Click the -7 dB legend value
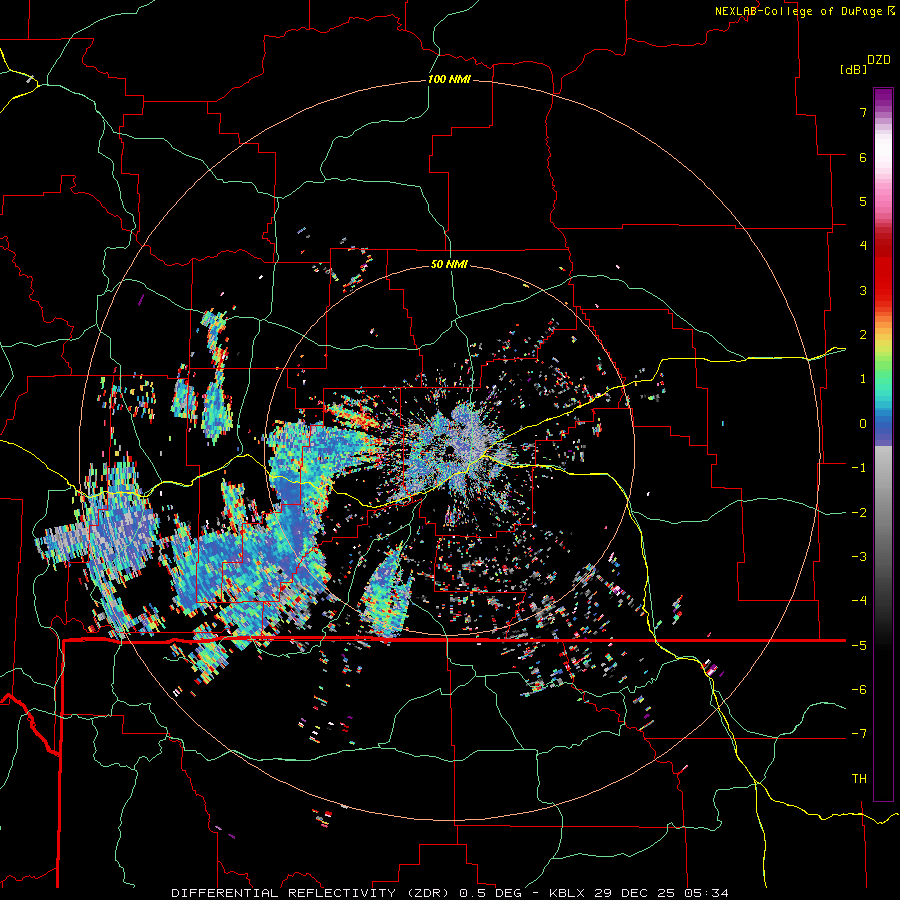This screenshot has width=900, height=900. pos(859,734)
